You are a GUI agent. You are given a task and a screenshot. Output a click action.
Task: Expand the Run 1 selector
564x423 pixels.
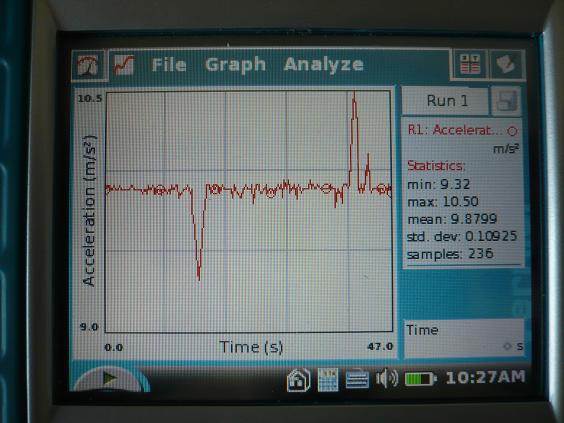[445, 101]
